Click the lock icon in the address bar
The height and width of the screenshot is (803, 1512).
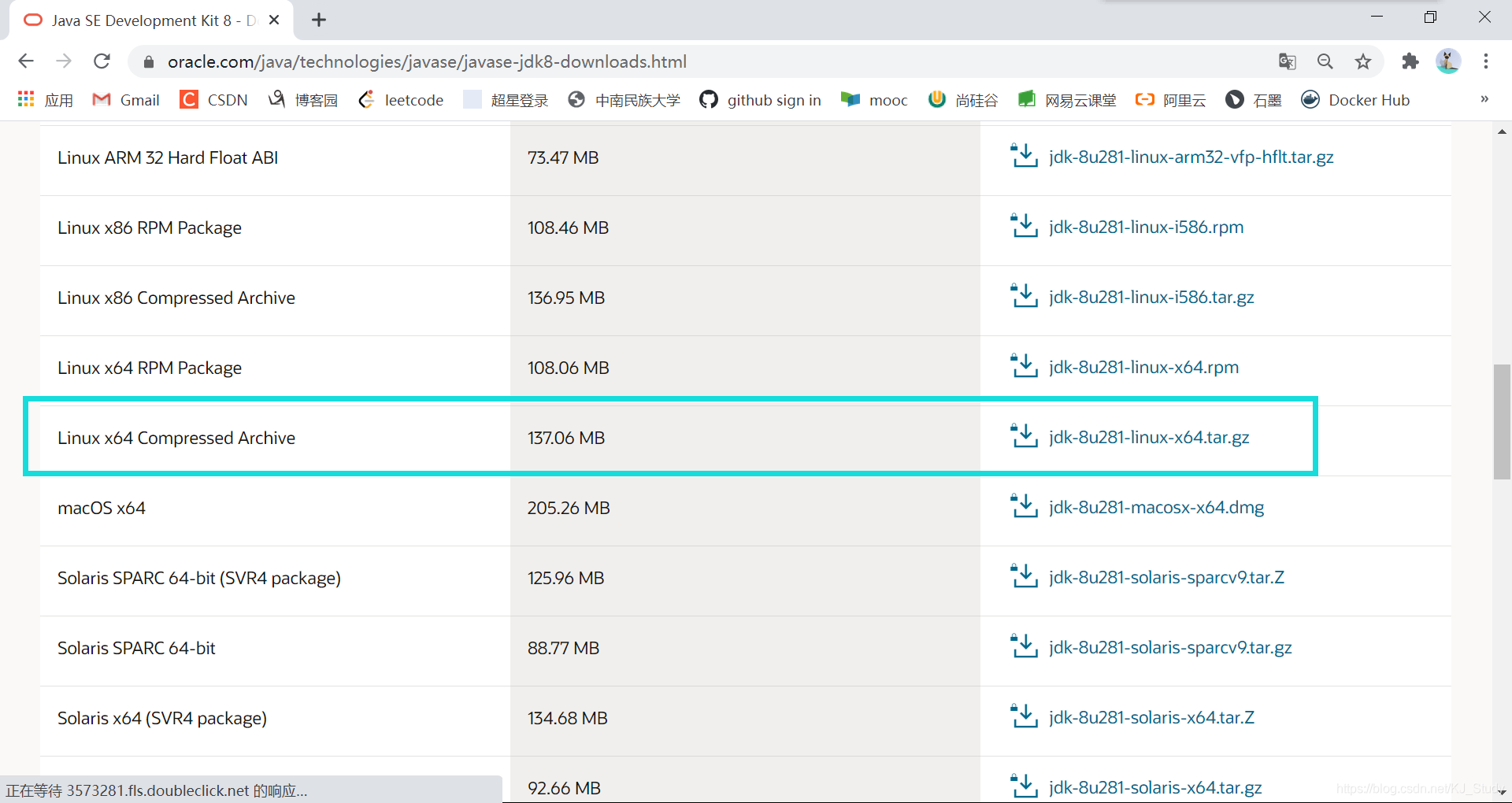point(149,61)
